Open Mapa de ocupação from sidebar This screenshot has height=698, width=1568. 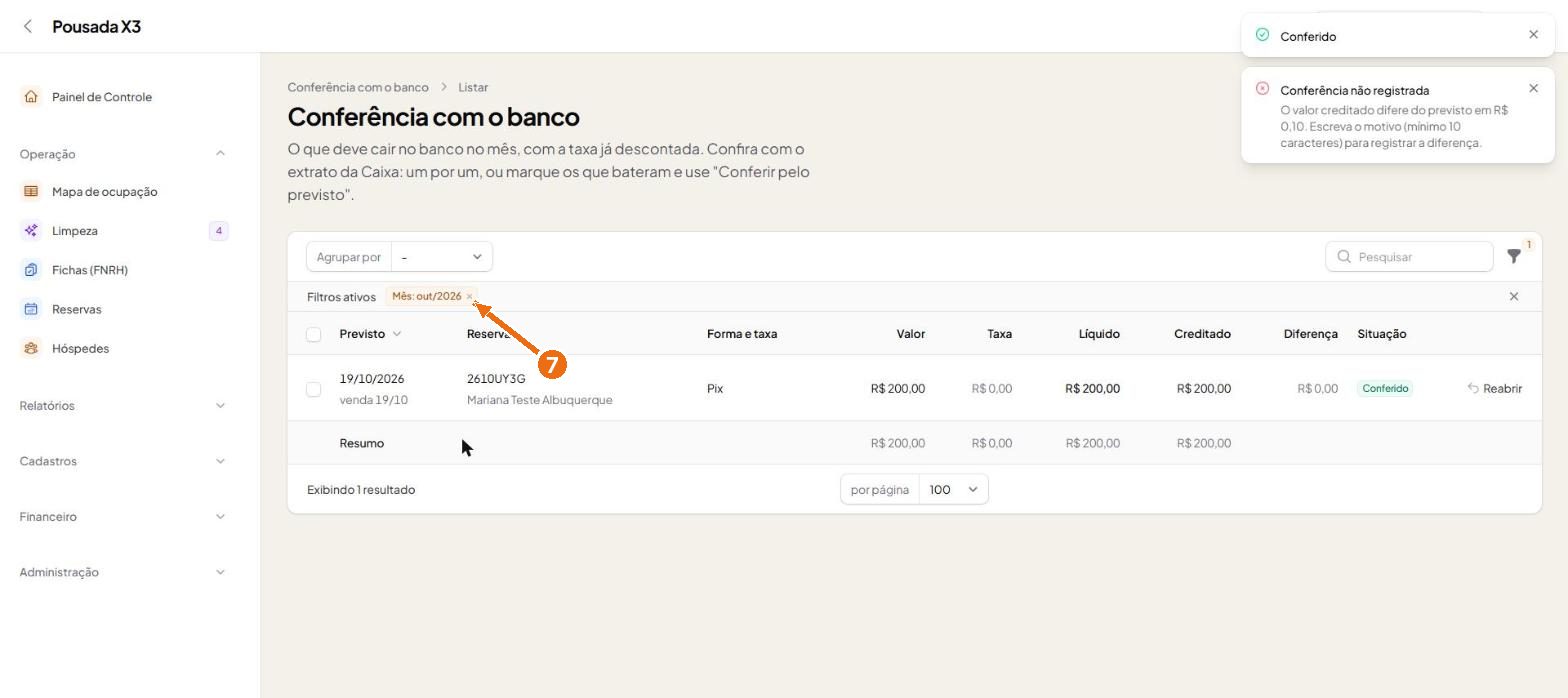tap(104, 192)
